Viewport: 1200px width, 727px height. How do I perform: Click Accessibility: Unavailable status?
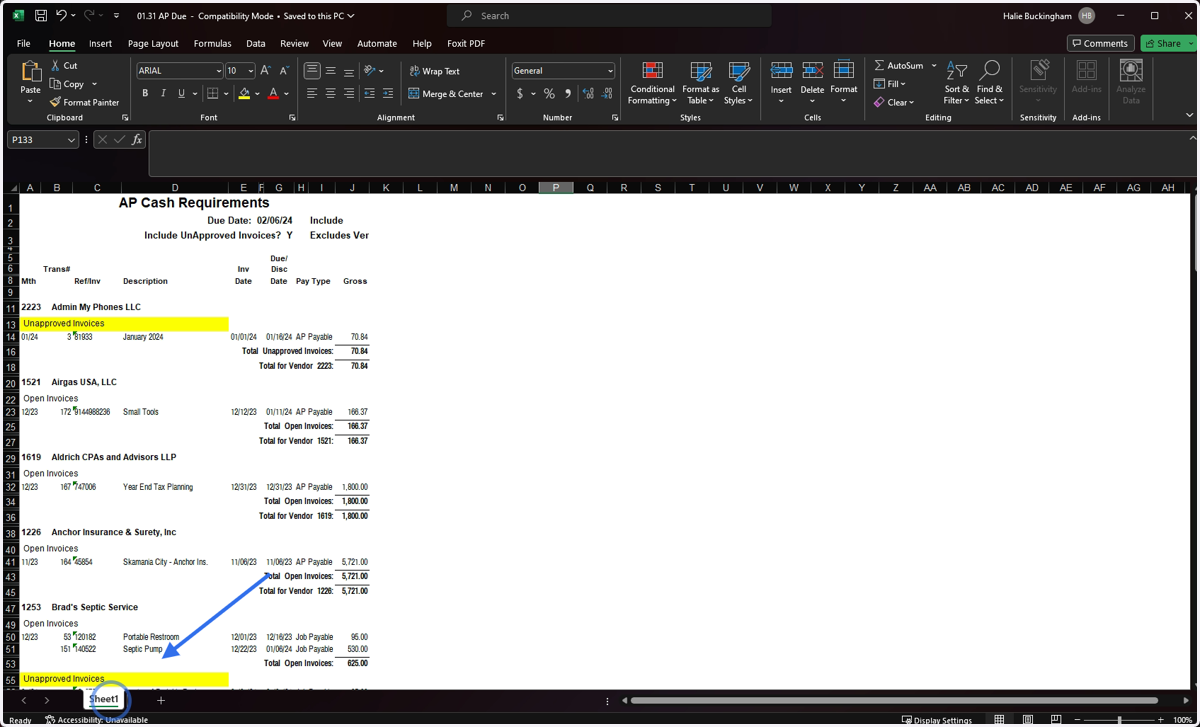(96, 720)
